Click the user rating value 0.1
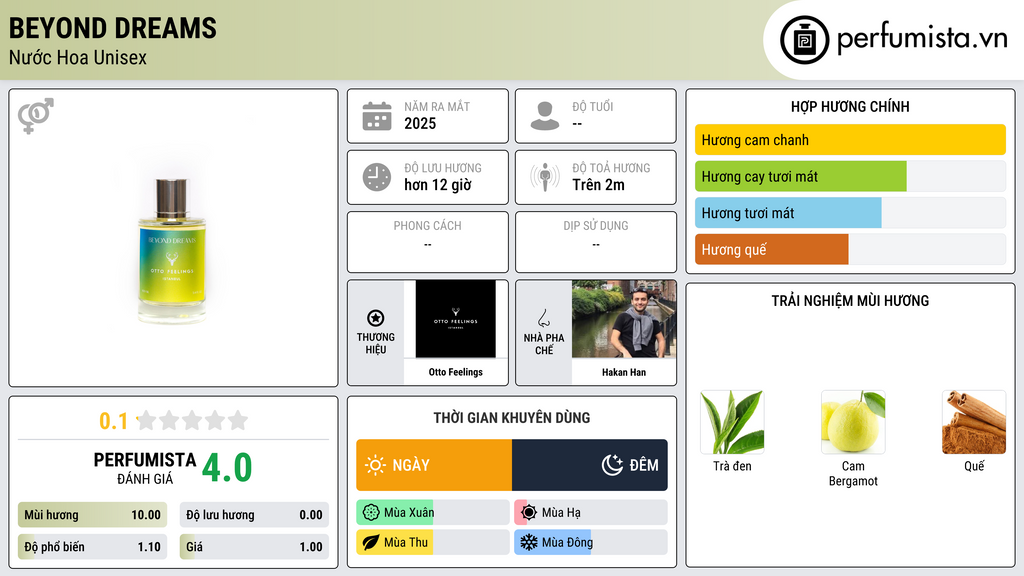Image resolution: width=1024 pixels, height=576 pixels. (x=114, y=421)
